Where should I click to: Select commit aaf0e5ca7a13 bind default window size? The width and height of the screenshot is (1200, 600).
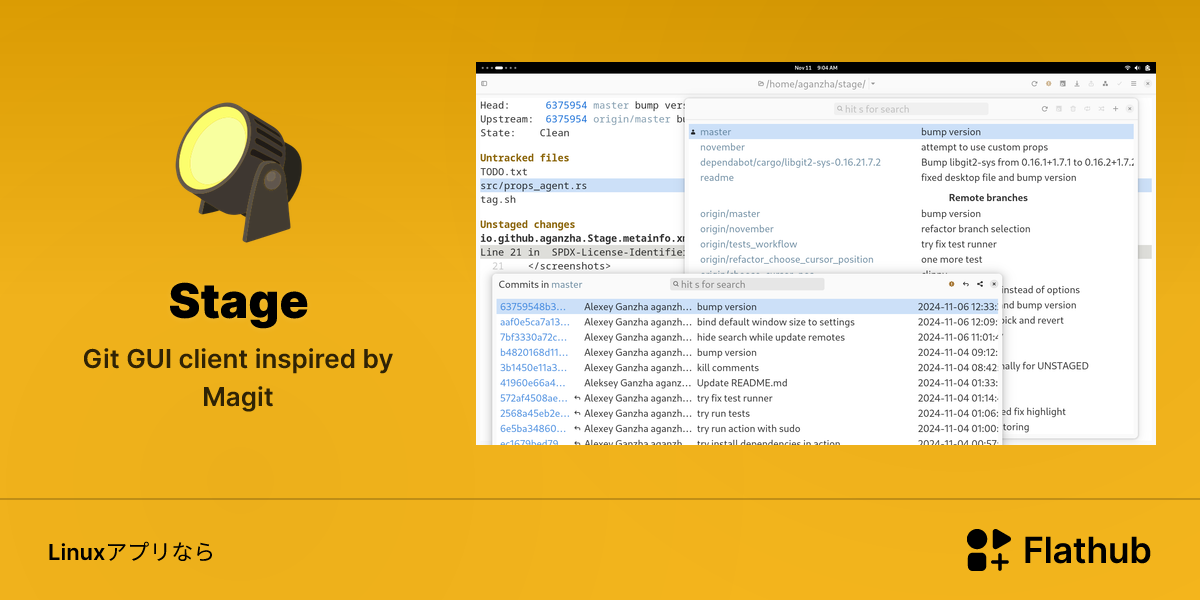coord(747,322)
